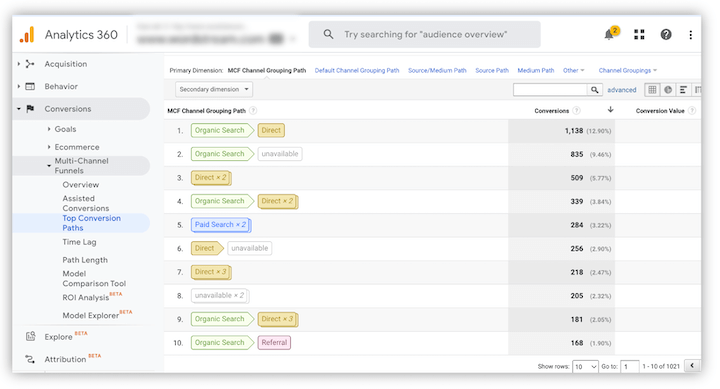Show help for Conversion Value column
Image resolution: width=720 pixels, height=389 pixels.
(692, 111)
